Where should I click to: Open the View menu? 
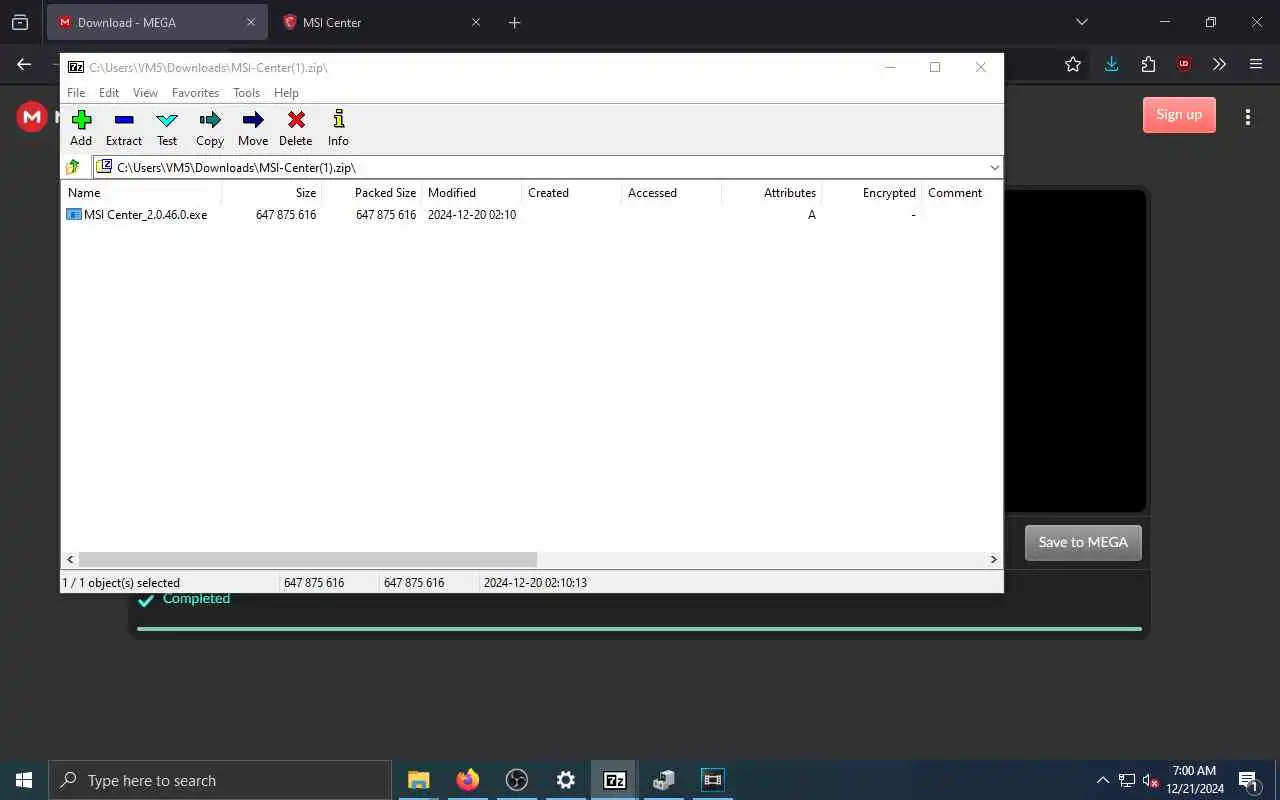pos(146,93)
